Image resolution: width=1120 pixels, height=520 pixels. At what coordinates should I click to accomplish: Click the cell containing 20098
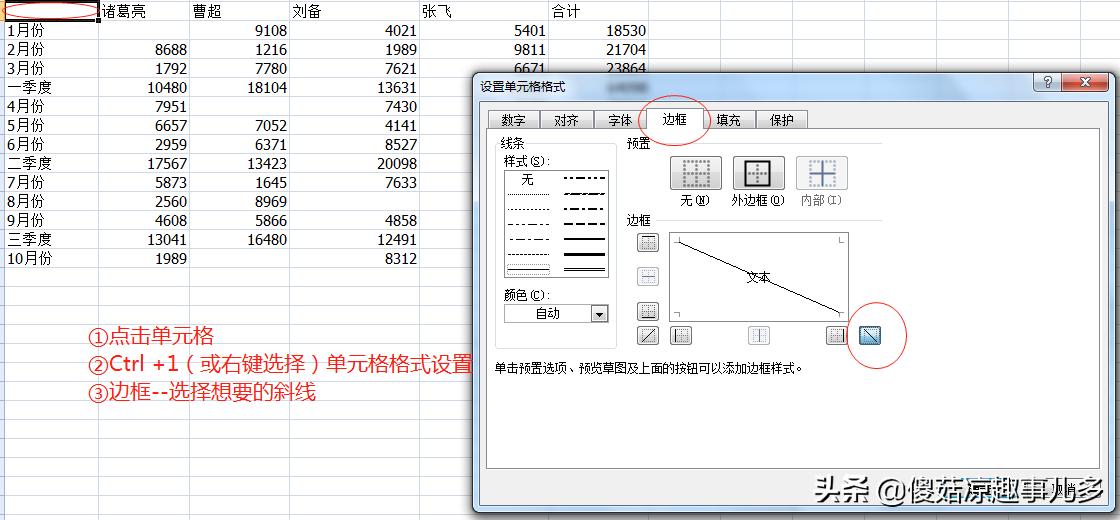354,164
